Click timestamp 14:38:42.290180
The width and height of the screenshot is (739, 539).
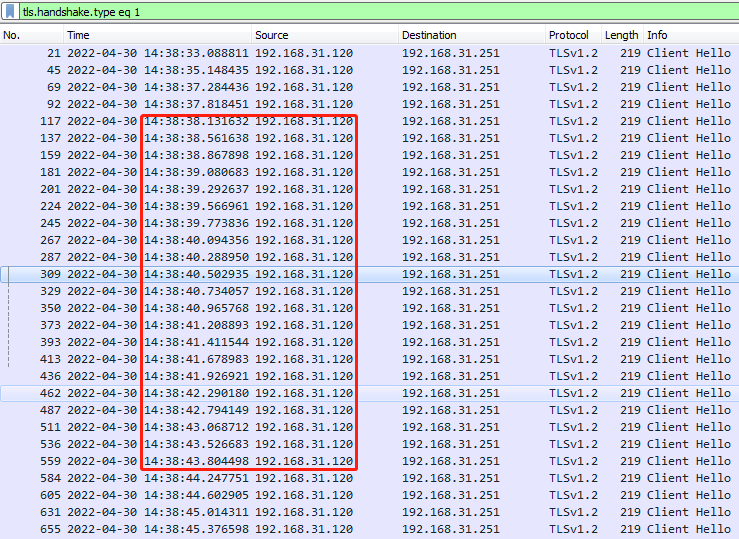(196, 393)
